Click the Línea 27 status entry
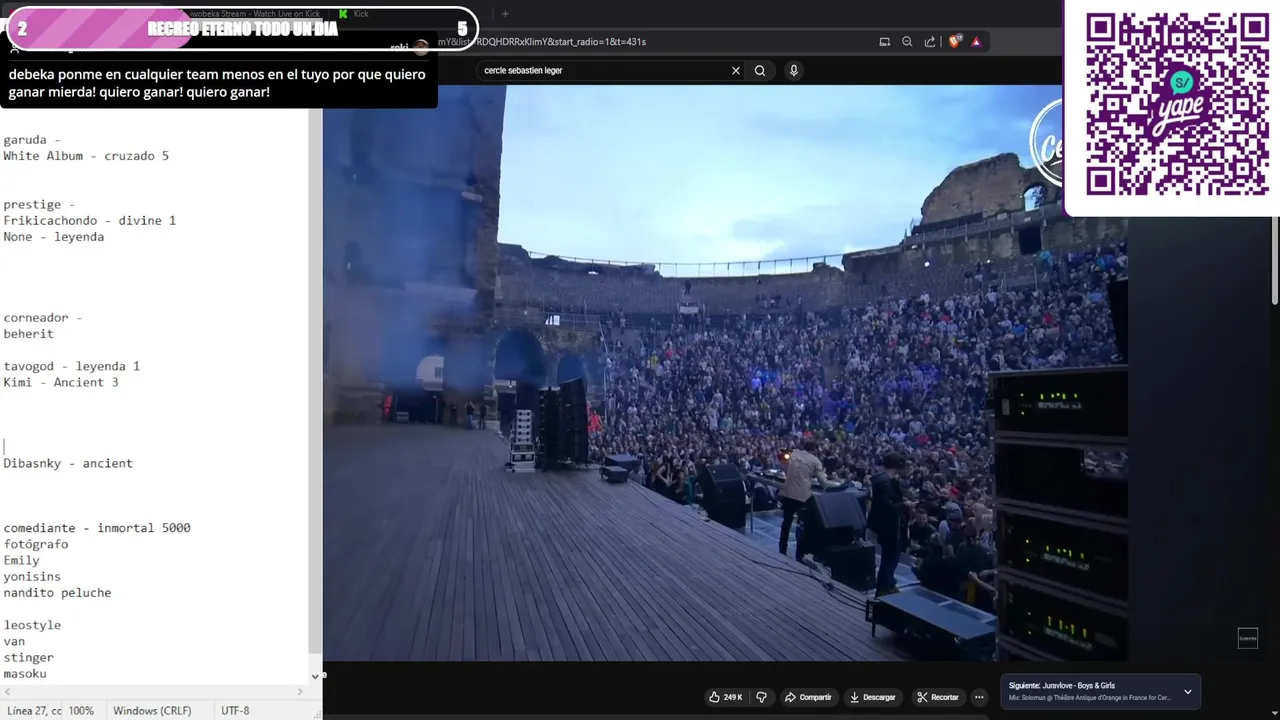1280x720 pixels. pyautogui.click(x=34, y=710)
